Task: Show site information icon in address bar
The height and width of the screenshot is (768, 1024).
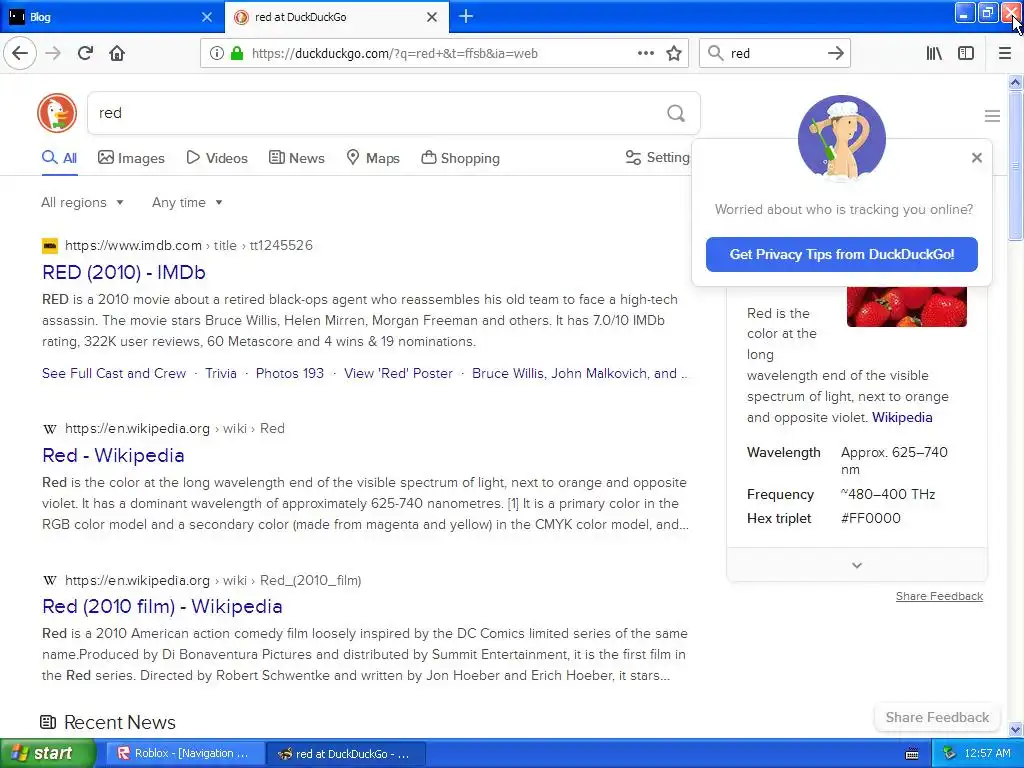Action: click(x=216, y=53)
